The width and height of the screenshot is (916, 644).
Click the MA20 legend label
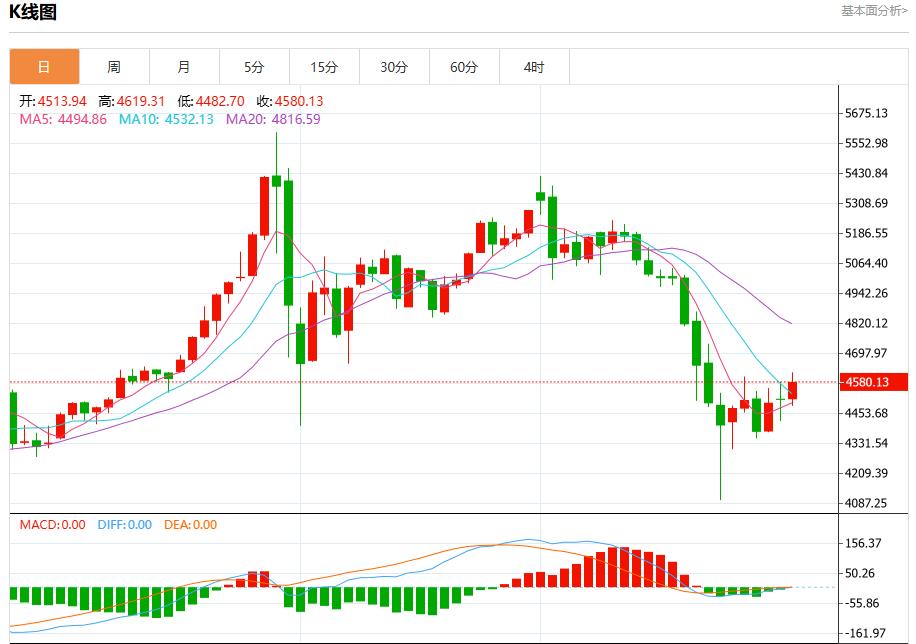pos(273,119)
